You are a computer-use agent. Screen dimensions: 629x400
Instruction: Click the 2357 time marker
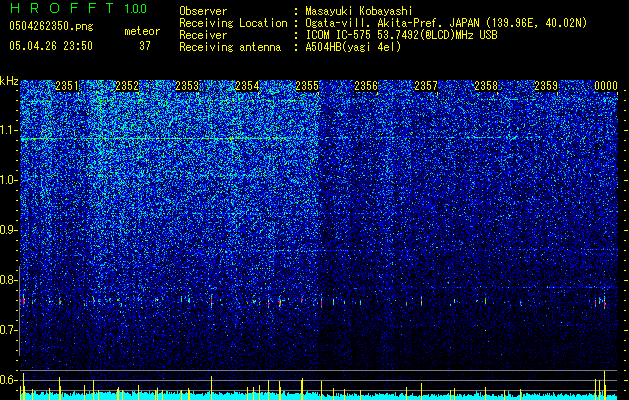pyautogui.click(x=426, y=86)
